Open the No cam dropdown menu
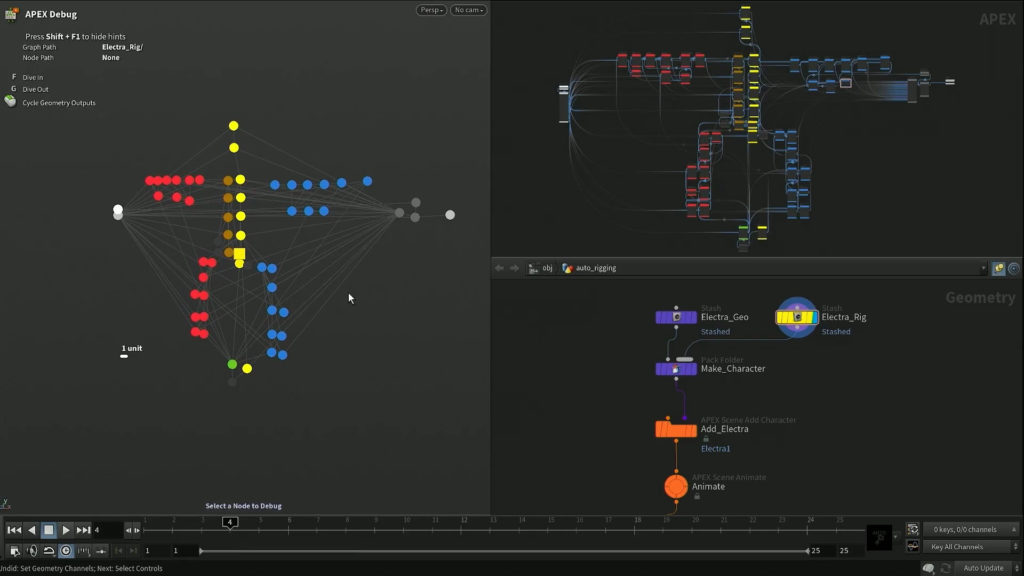The height and width of the screenshot is (576, 1024). (468, 8)
